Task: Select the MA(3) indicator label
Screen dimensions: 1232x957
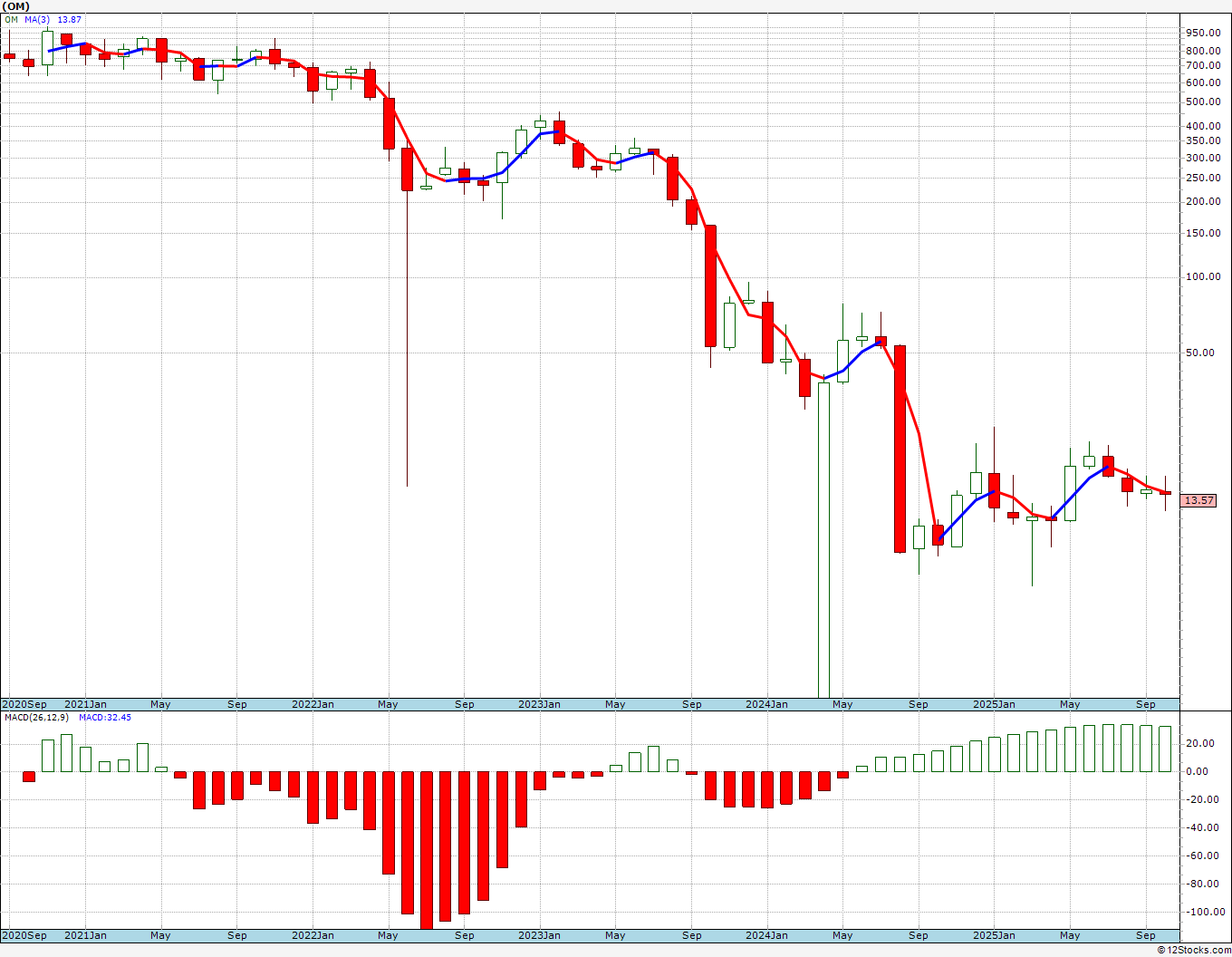Action: (37, 19)
